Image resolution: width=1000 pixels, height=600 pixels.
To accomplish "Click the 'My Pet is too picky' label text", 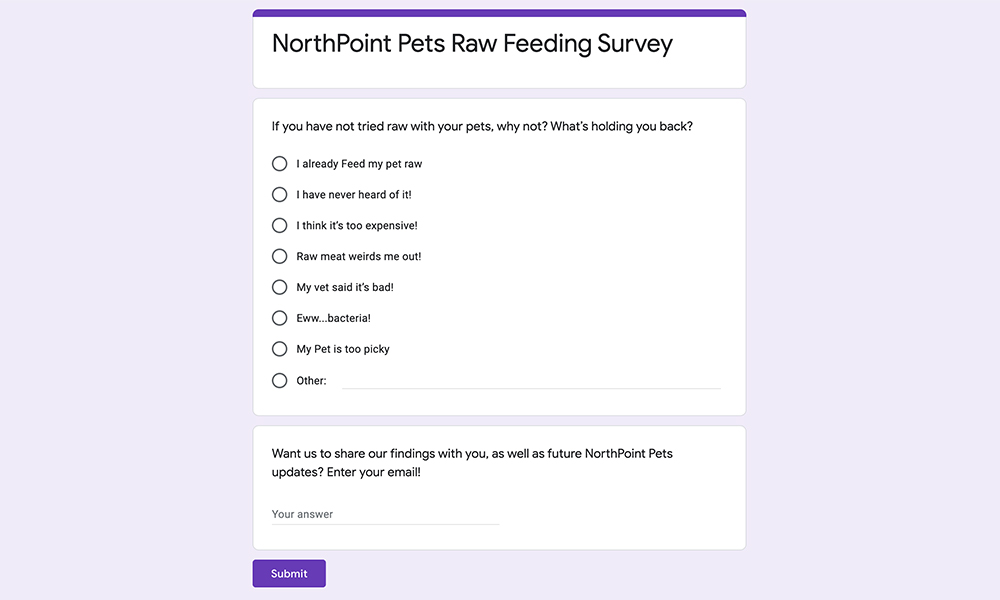I will tap(342, 349).
